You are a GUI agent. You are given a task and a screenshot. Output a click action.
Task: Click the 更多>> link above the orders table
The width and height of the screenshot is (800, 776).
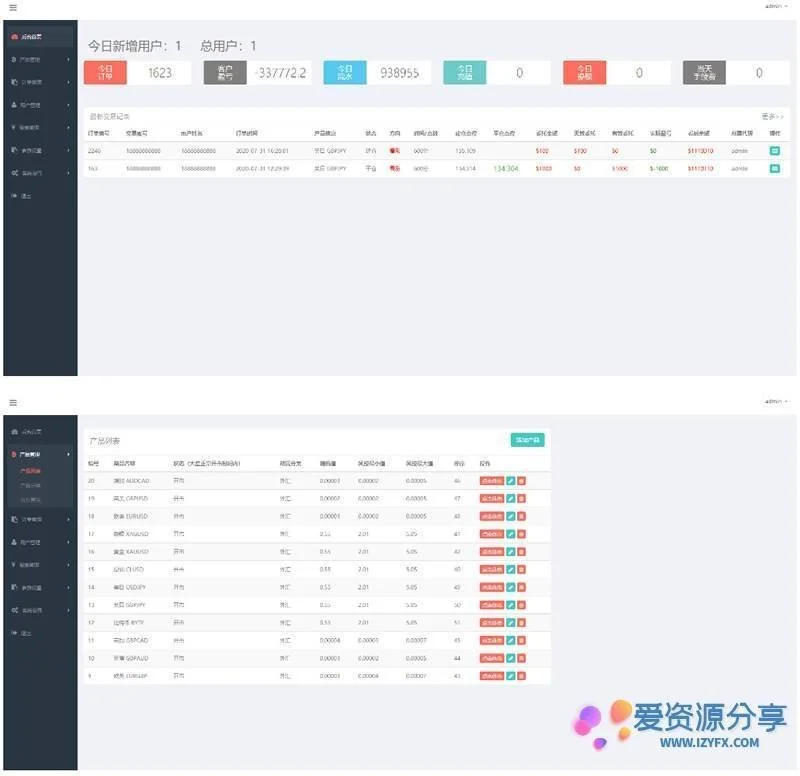pyautogui.click(x=772, y=116)
